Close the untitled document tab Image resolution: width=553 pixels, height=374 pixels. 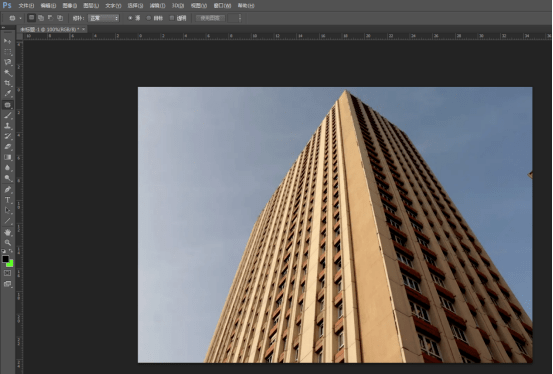(84, 29)
